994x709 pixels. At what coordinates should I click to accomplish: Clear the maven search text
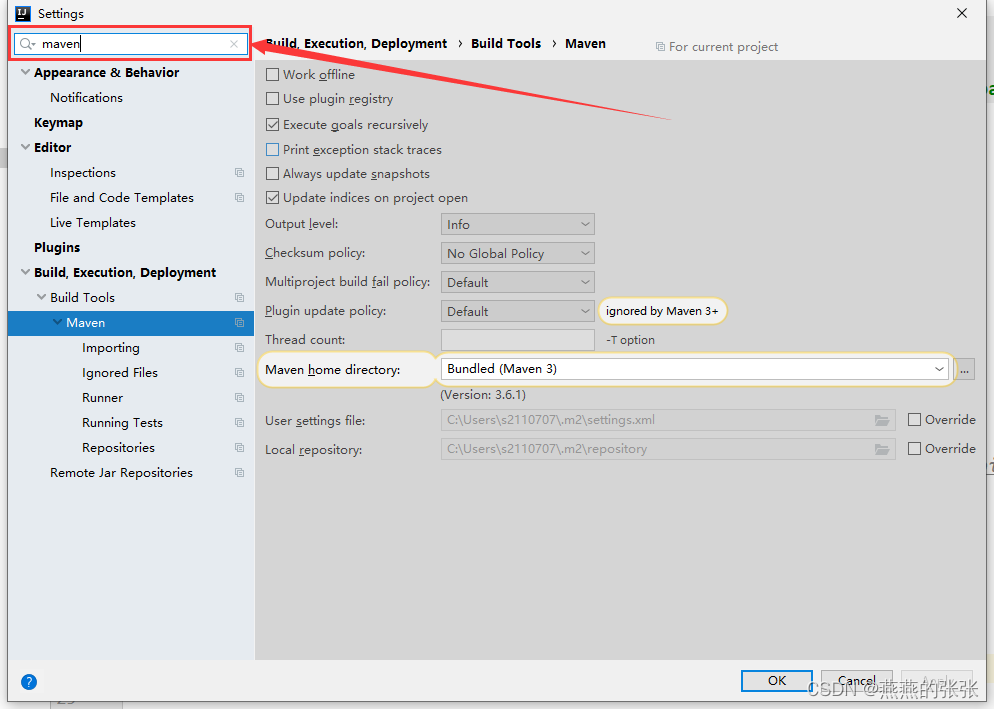234,44
